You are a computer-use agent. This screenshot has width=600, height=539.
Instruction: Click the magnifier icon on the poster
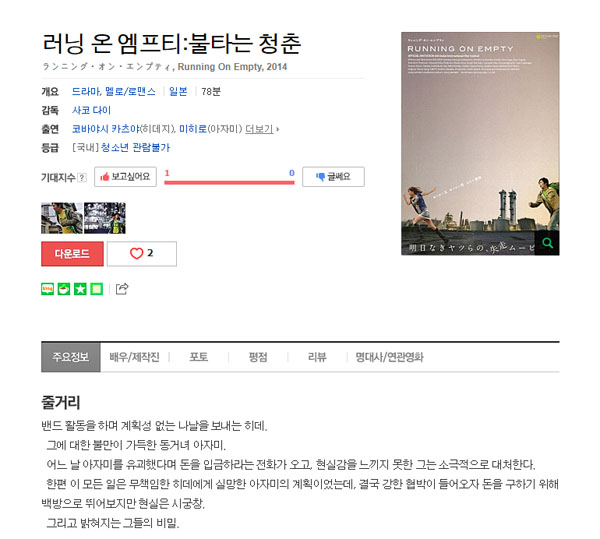pos(547,243)
